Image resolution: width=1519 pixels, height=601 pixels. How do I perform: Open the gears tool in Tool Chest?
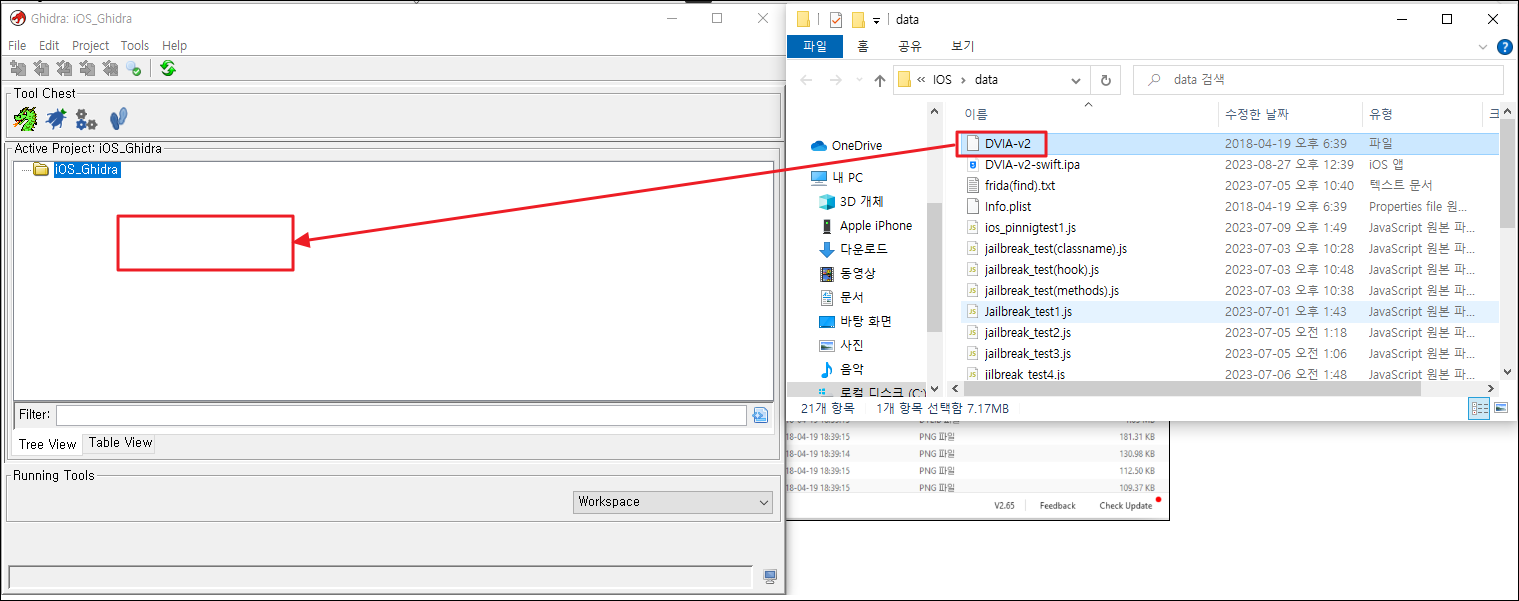pyautogui.click(x=87, y=119)
